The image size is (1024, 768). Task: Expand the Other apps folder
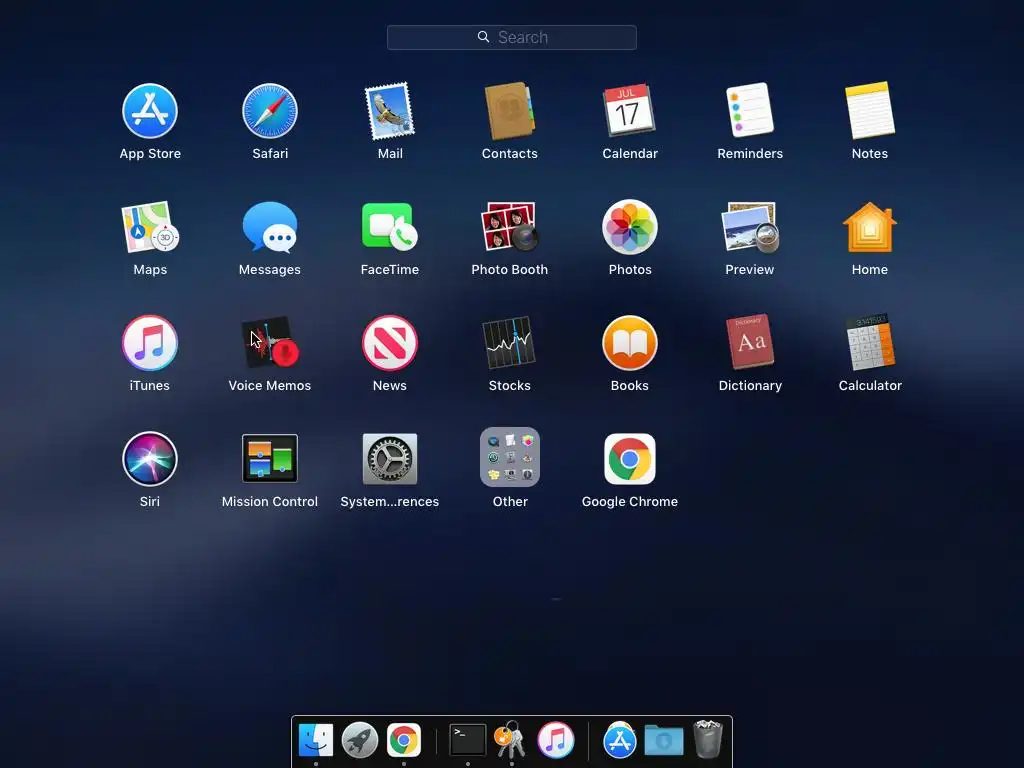[x=509, y=457]
